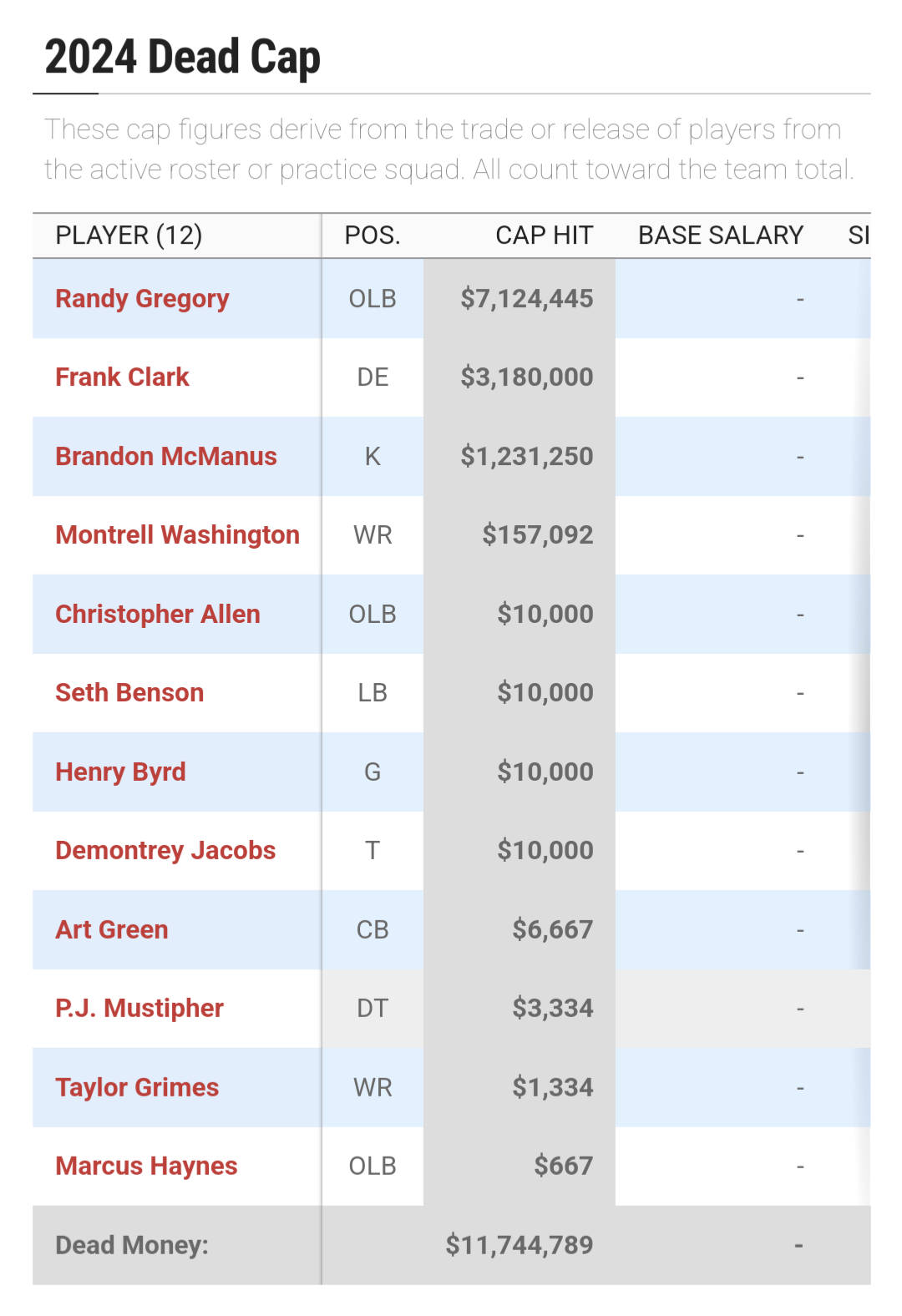Open Randy Gregory player link
The height and width of the screenshot is (1316, 902).
(x=142, y=299)
